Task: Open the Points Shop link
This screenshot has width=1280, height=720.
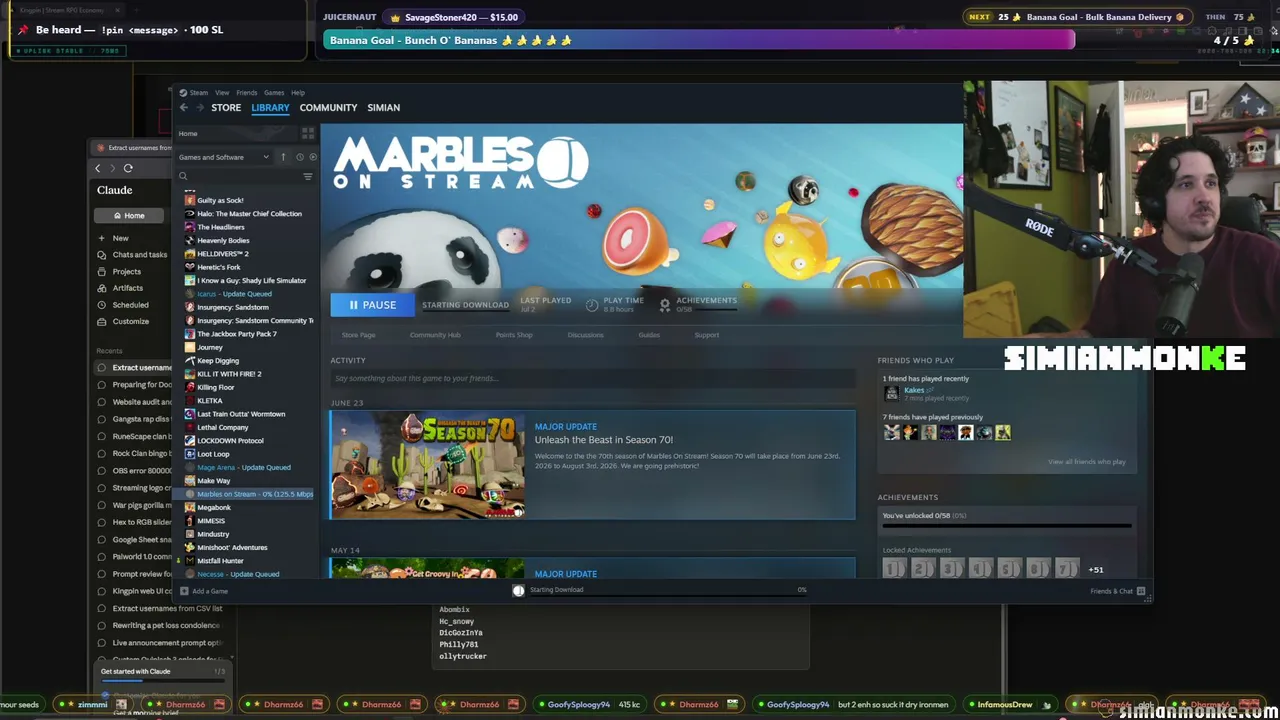Action: click(514, 335)
